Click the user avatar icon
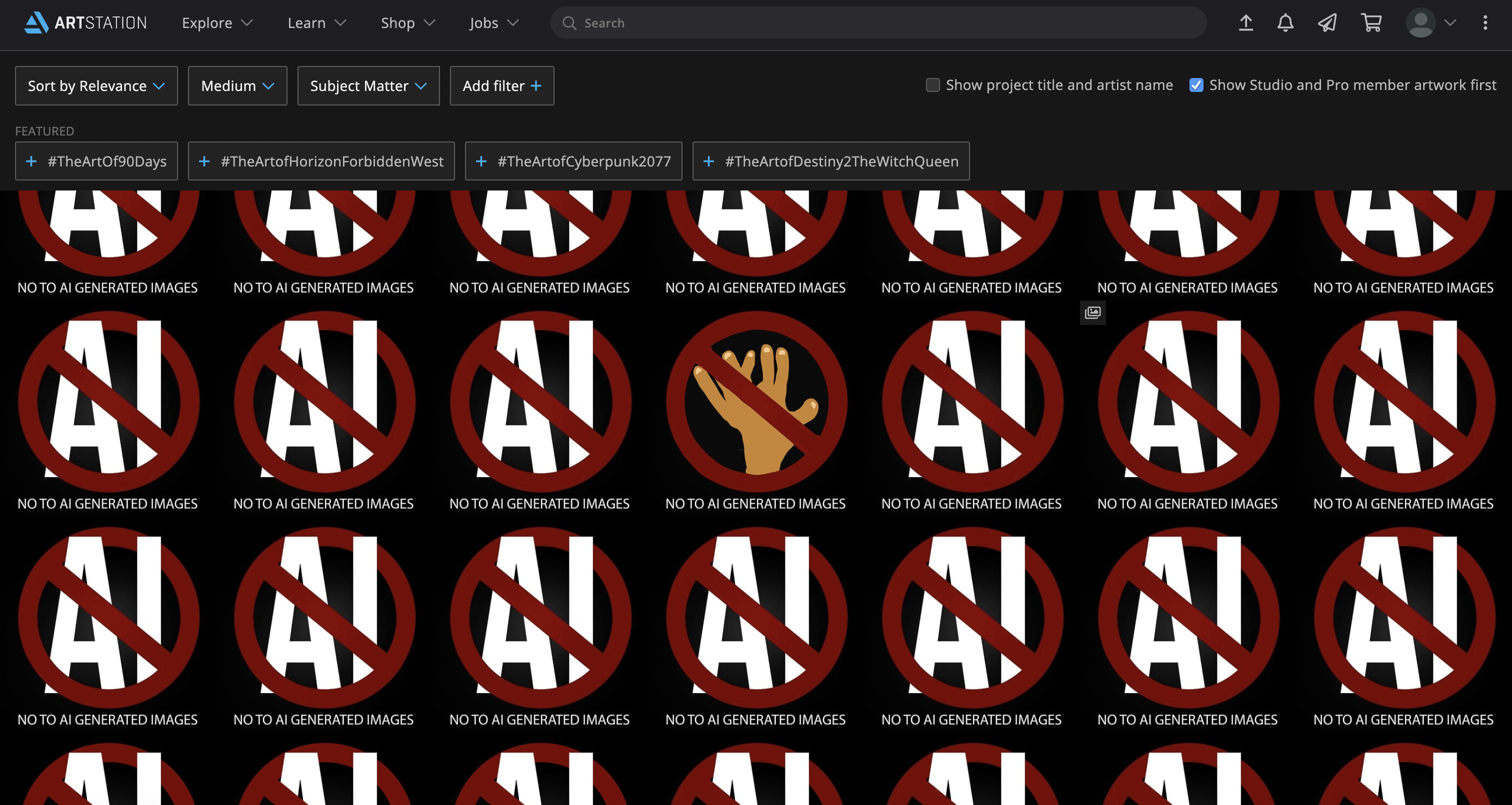1512x805 pixels. 1420,23
